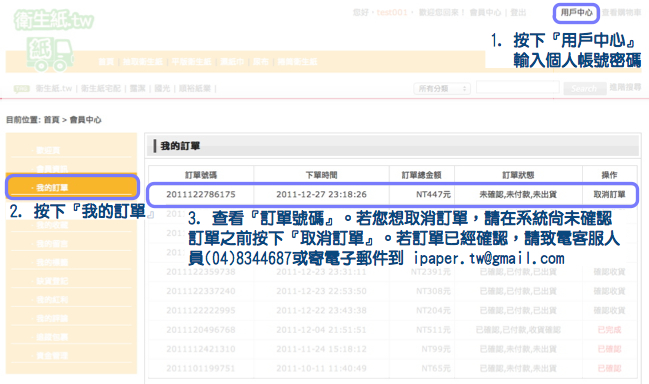Select 歡迎頁 in member sidebar
The width and height of the screenshot is (649, 384).
click(x=48, y=150)
